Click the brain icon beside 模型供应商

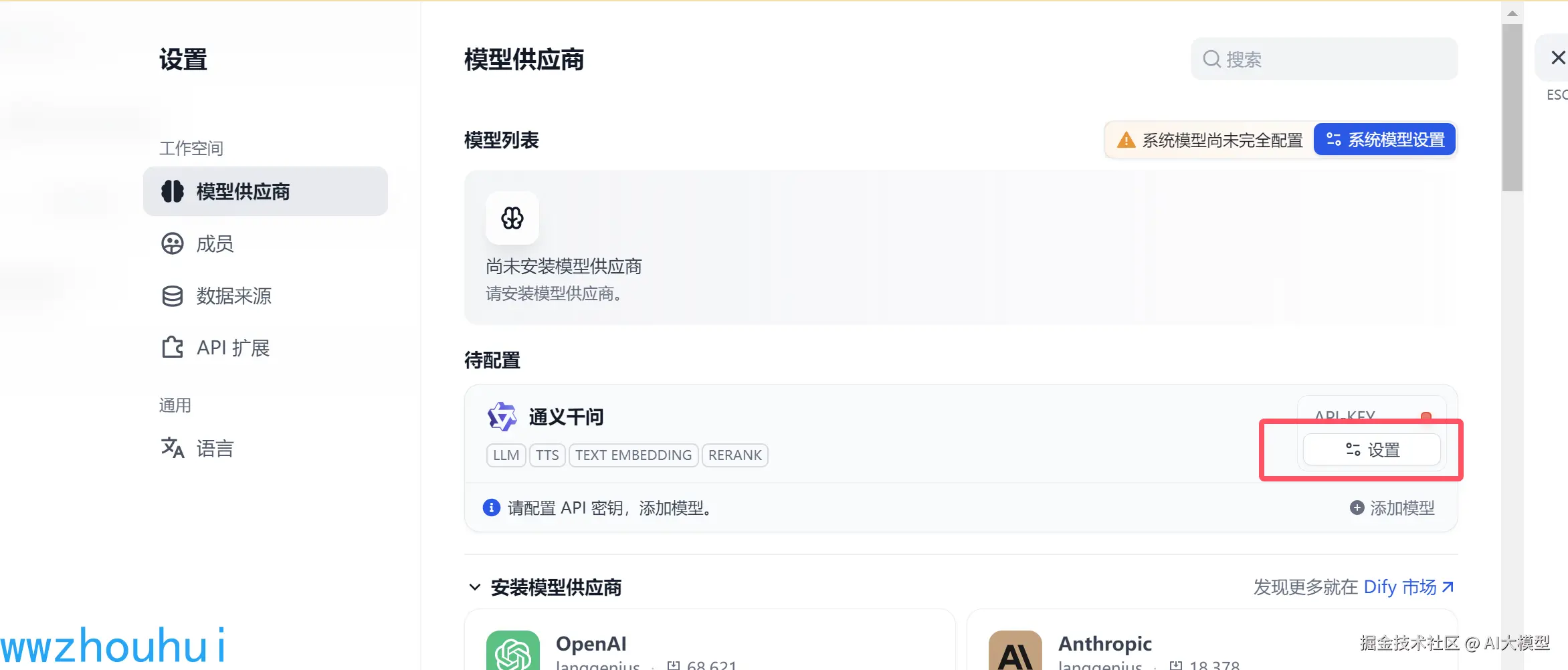pyautogui.click(x=172, y=191)
